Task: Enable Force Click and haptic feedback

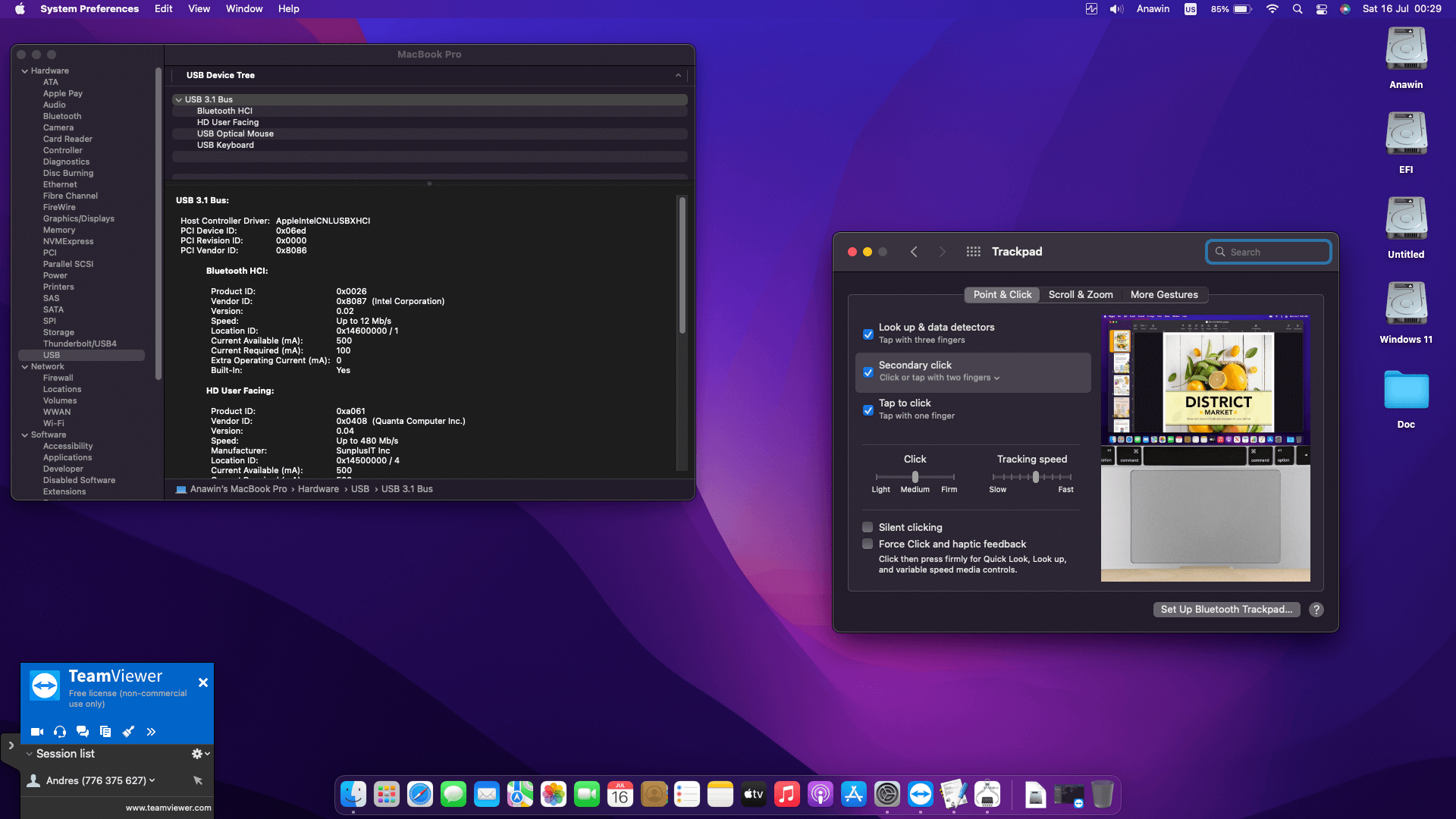Action: point(868,544)
